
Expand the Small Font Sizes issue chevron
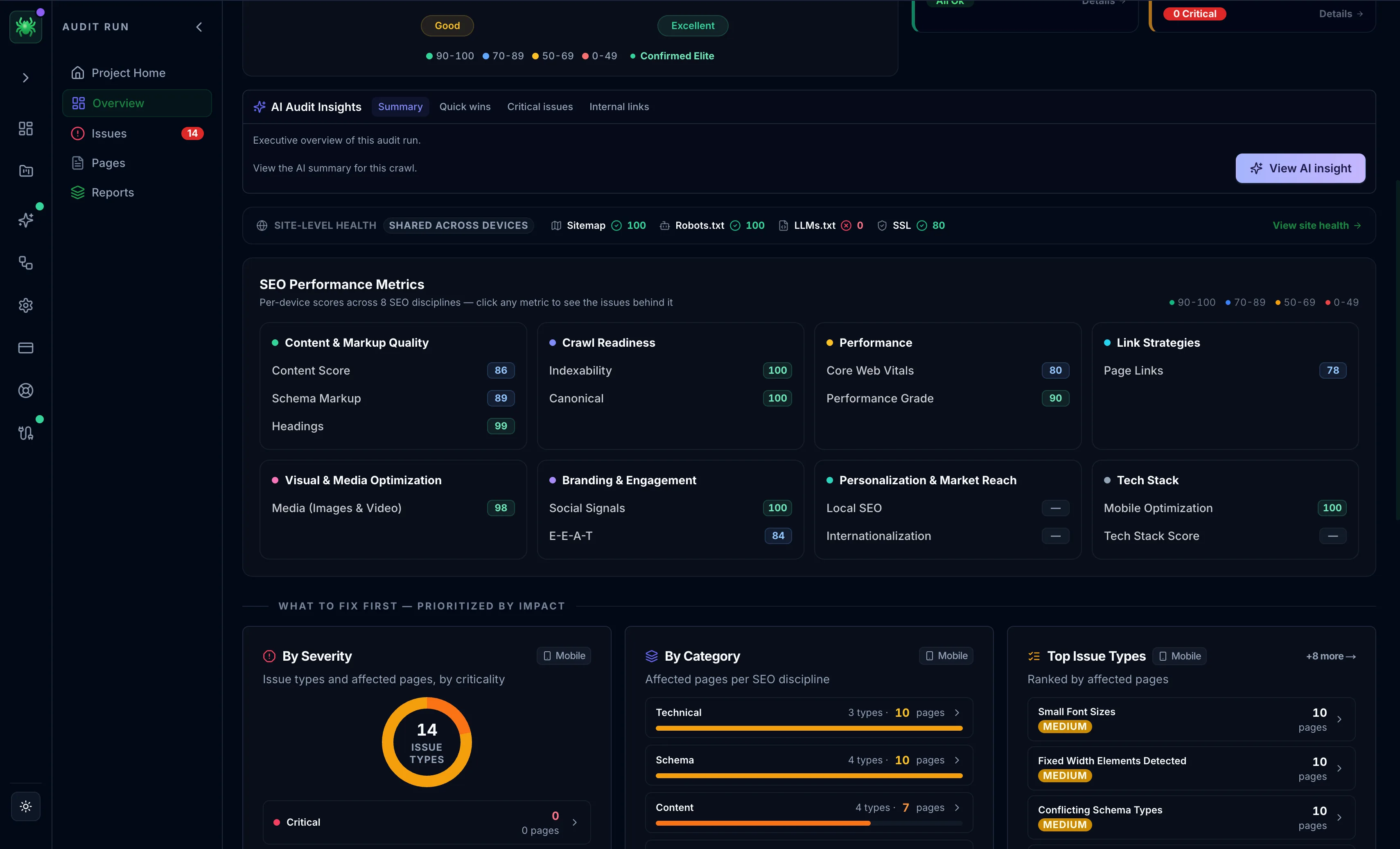[x=1339, y=719]
